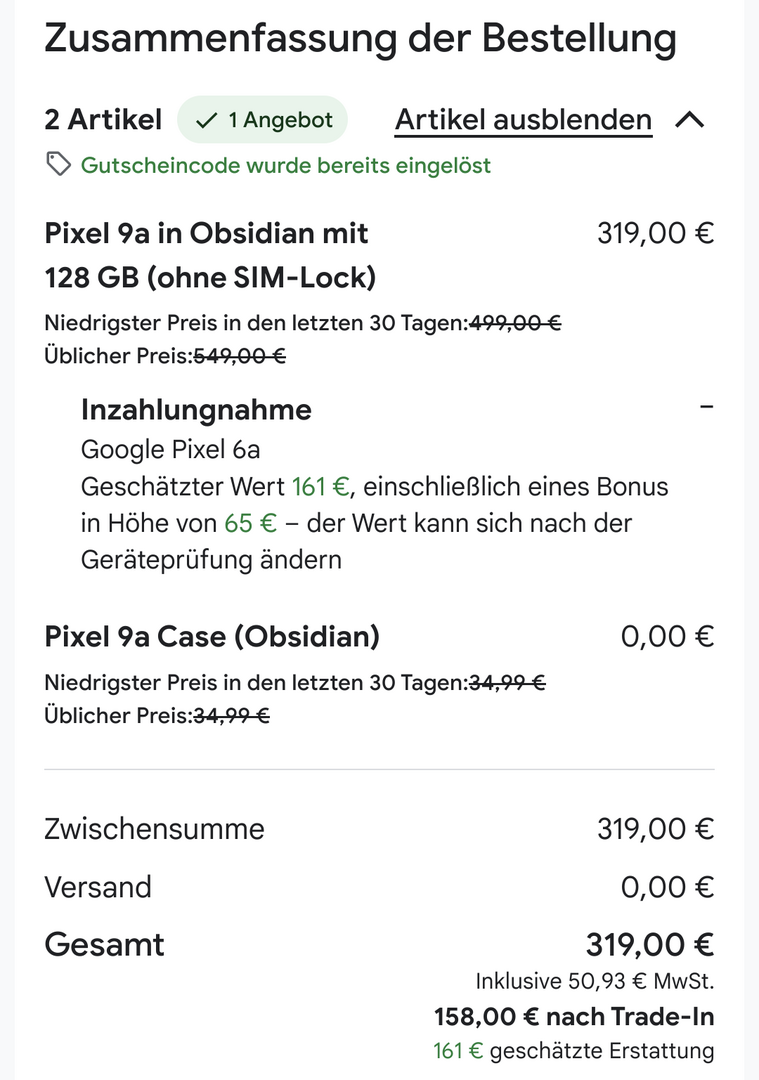Click the Google Pixel 6a trade-in device
The width and height of the screenshot is (759, 1080).
[170, 449]
